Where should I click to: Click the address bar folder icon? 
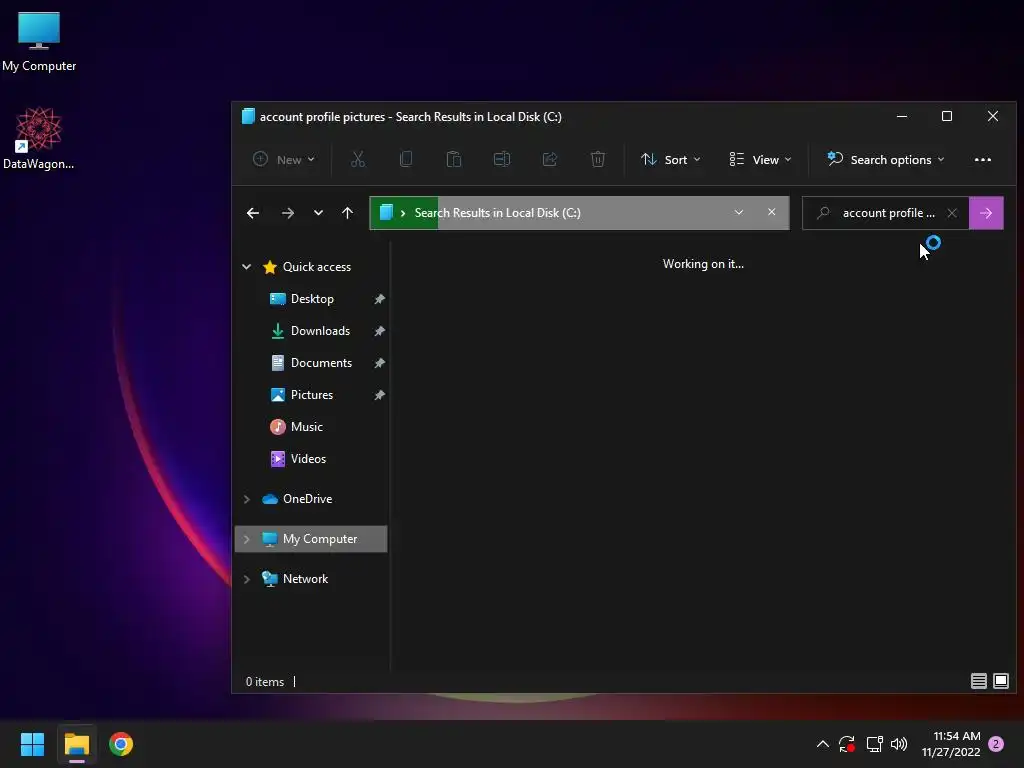(x=386, y=212)
